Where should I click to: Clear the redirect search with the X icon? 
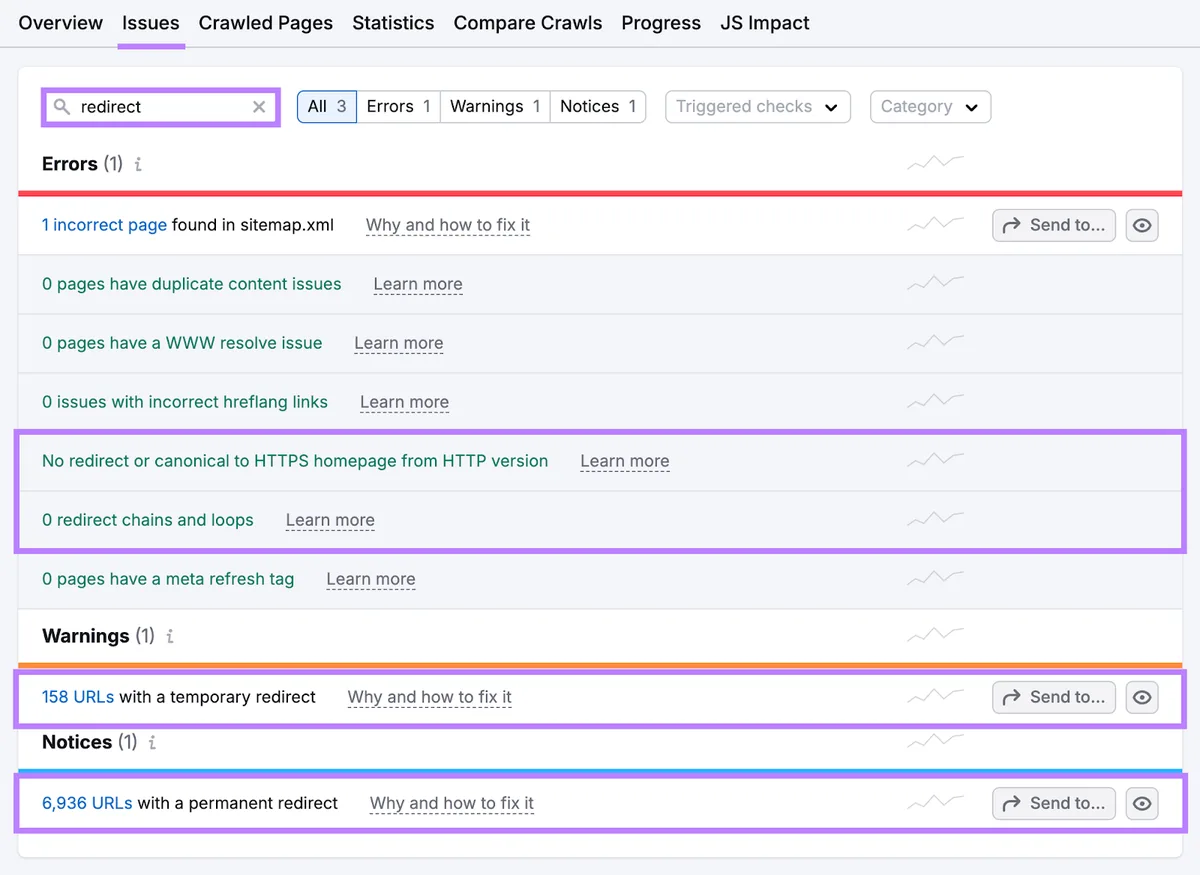point(259,107)
